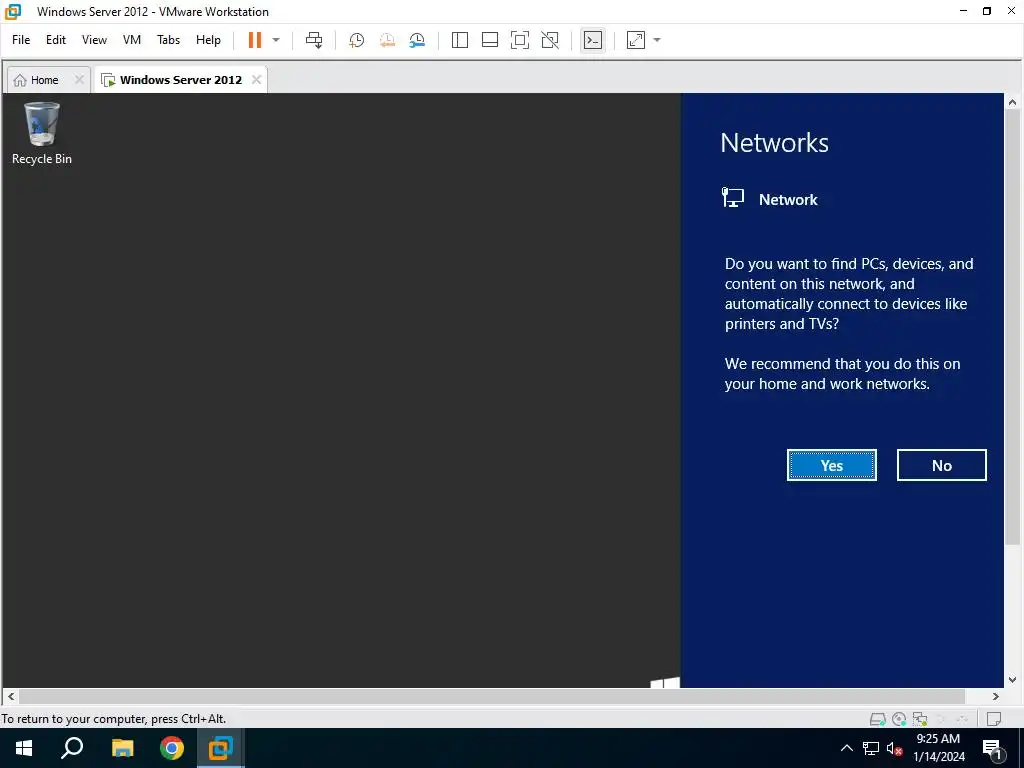The image size is (1024, 768).
Task: Click Yes in the Networks panel
Action: coord(831,465)
